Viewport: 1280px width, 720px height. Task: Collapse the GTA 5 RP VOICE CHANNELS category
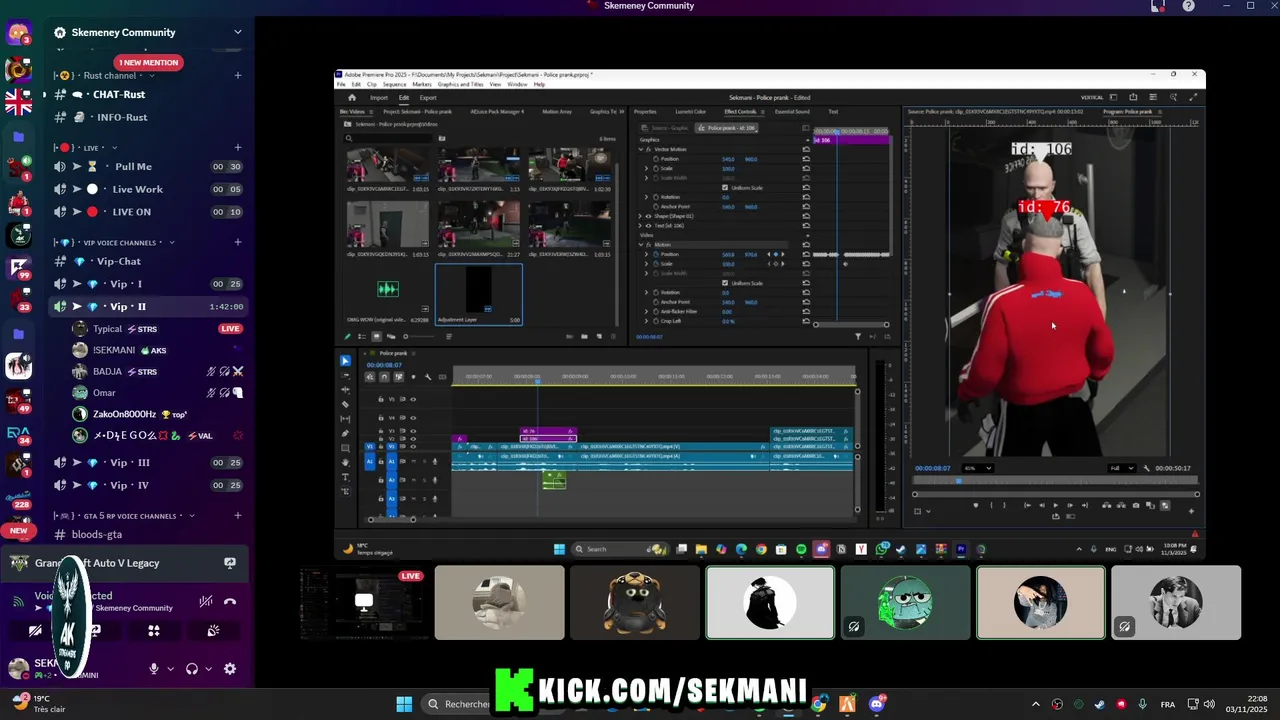pyautogui.click(x=123, y=516)
